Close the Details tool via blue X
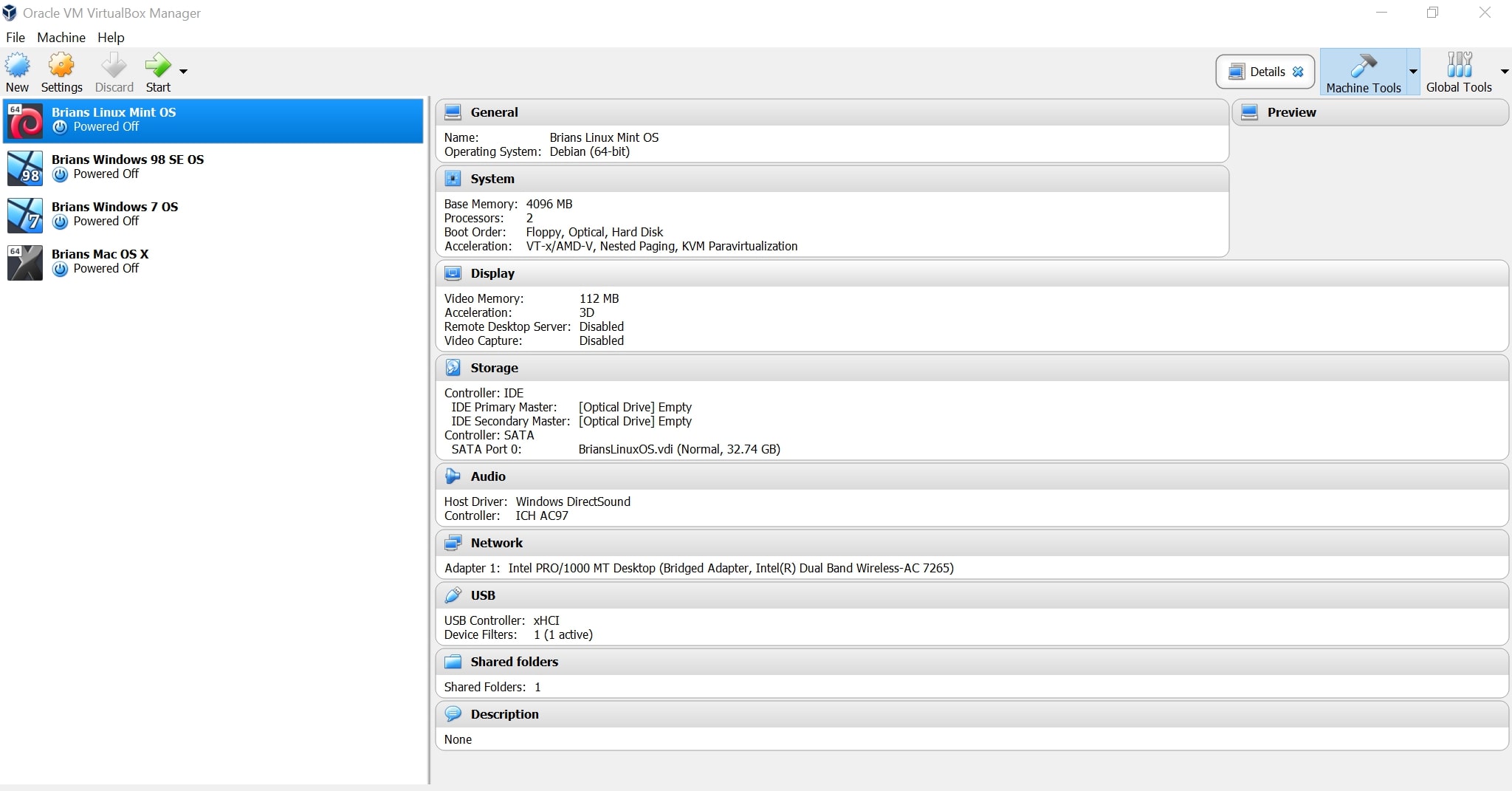 tap(1298, 72)
